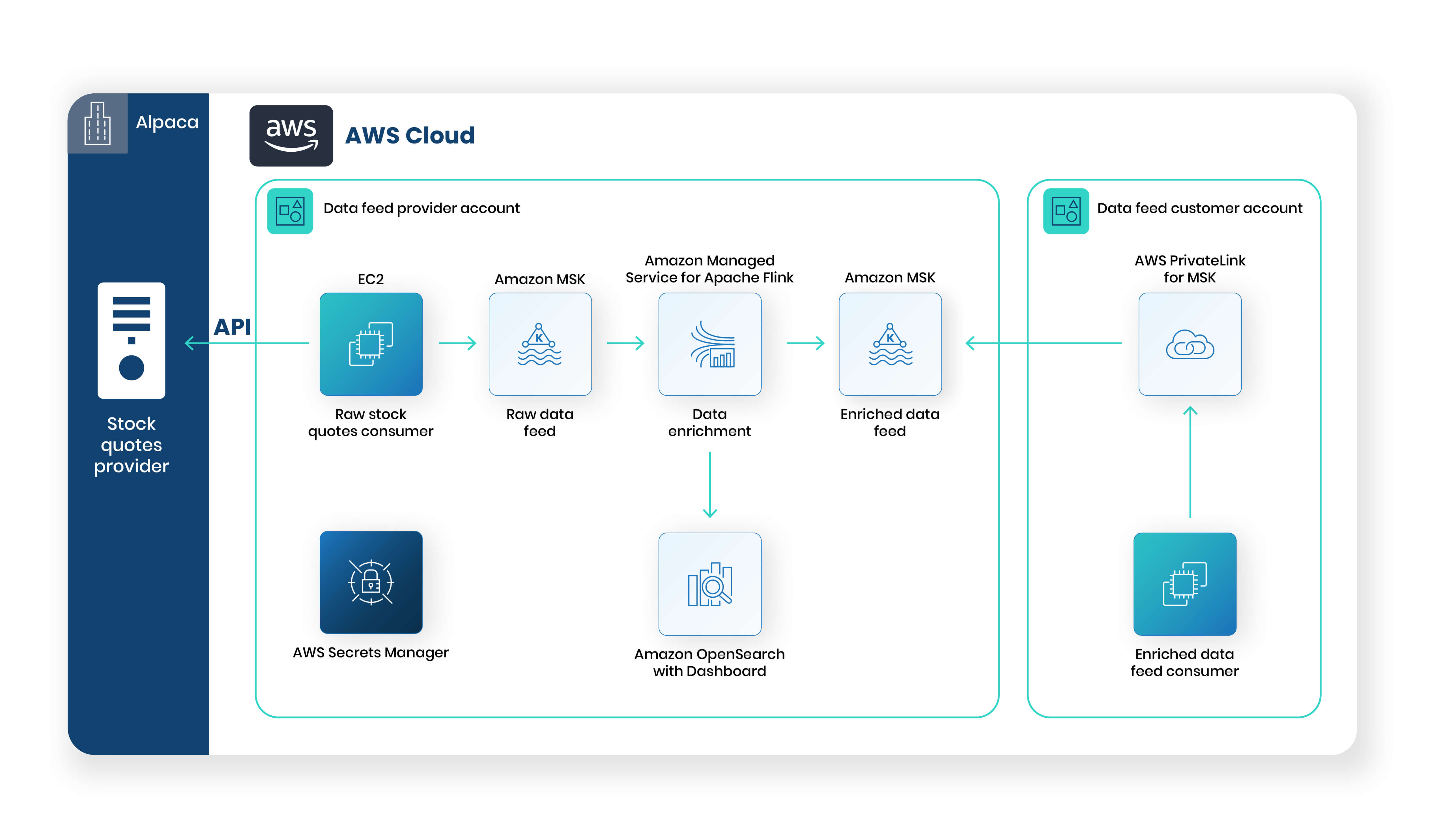Click the "Raw data feed" caption
The height and width of the screenshot is (828, 1456).
pos(540,422)
